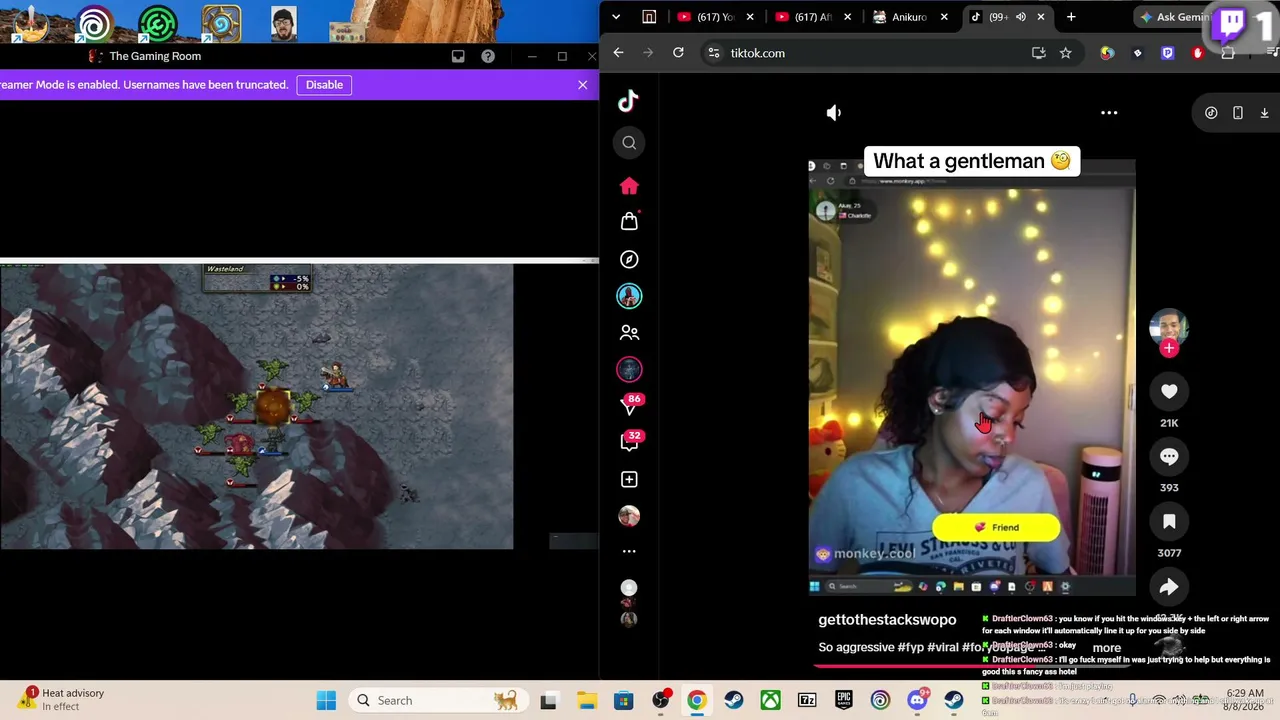Screen dimensions: 1280x720
Task: Switch to the second (617) YouTube tab
Action: (x=813, y=17)
